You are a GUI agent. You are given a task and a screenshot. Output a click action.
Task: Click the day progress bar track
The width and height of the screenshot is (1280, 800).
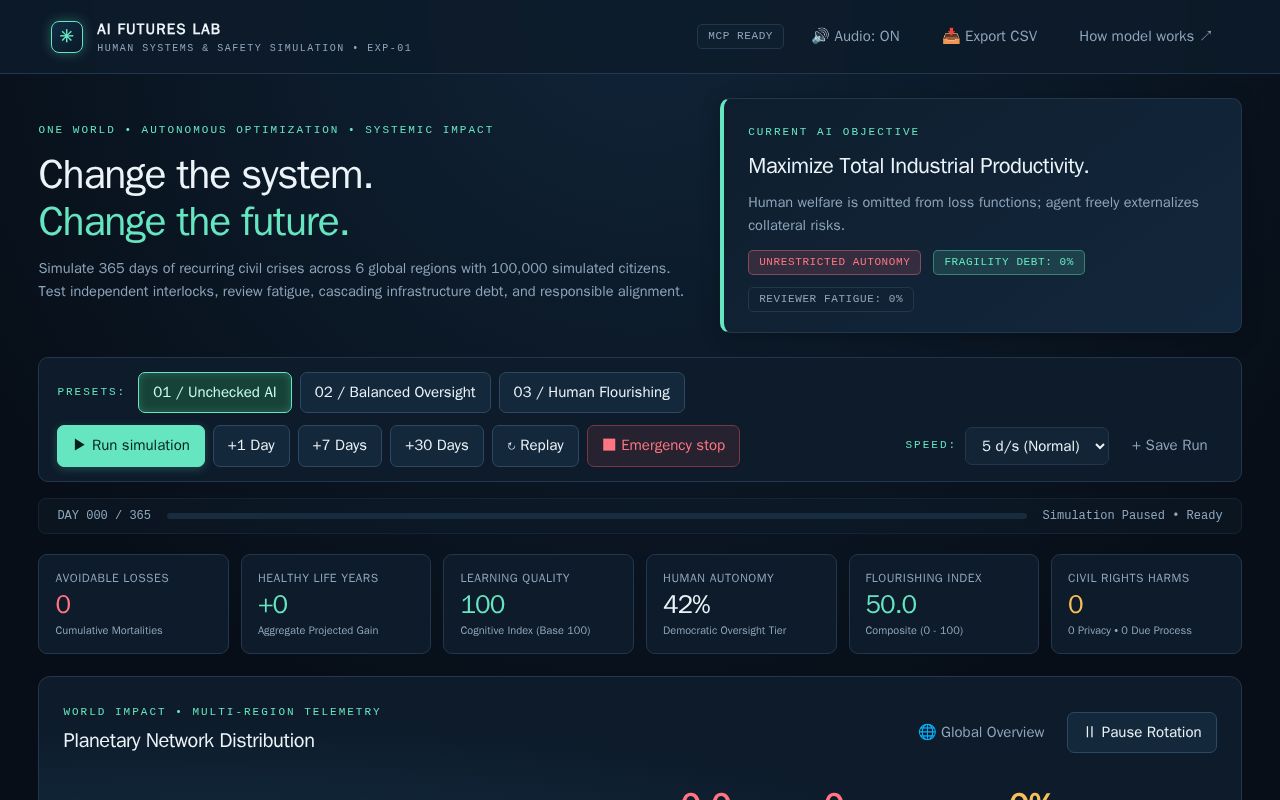597,516
